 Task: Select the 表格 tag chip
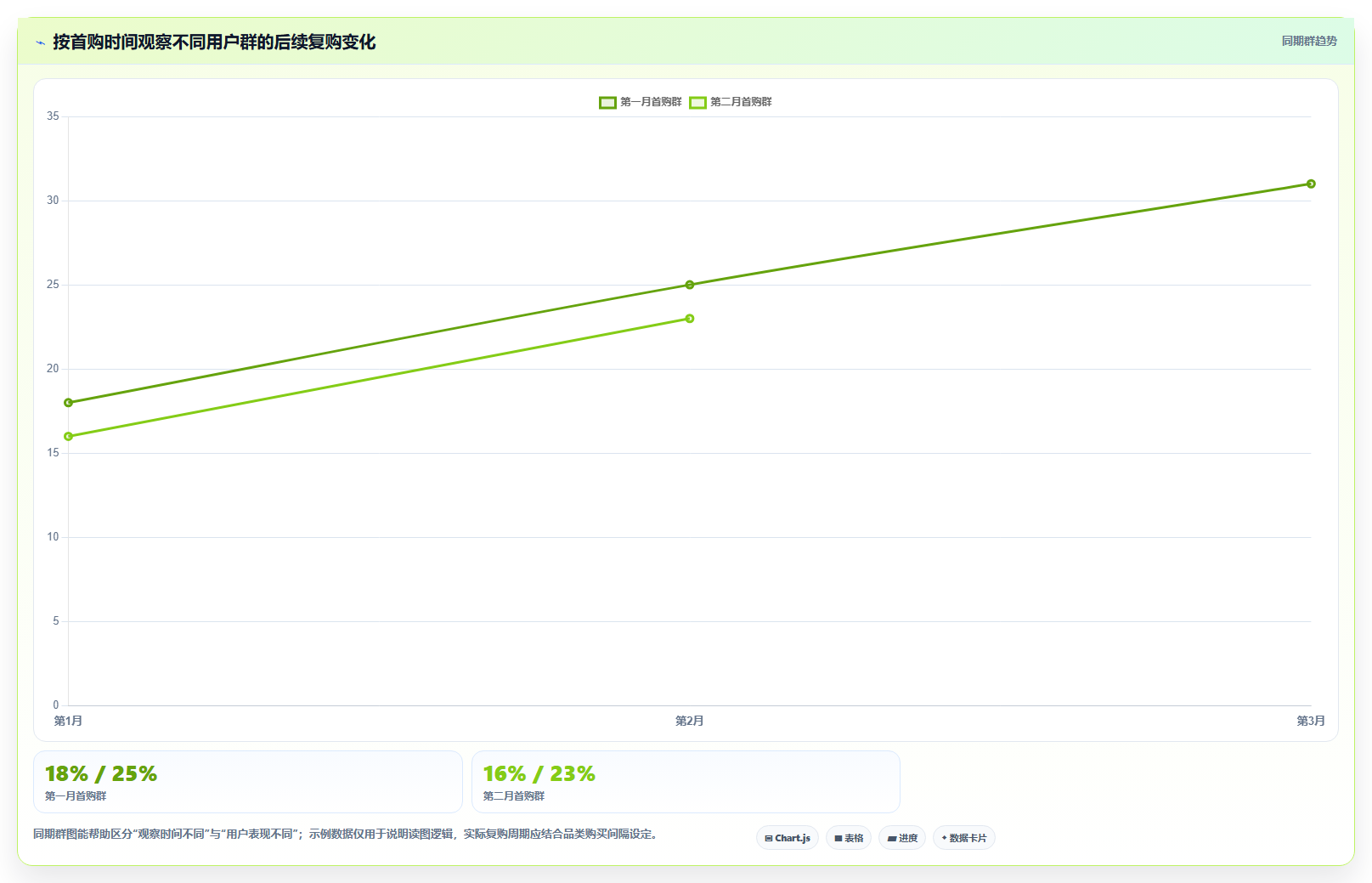[x=849, y=838]
